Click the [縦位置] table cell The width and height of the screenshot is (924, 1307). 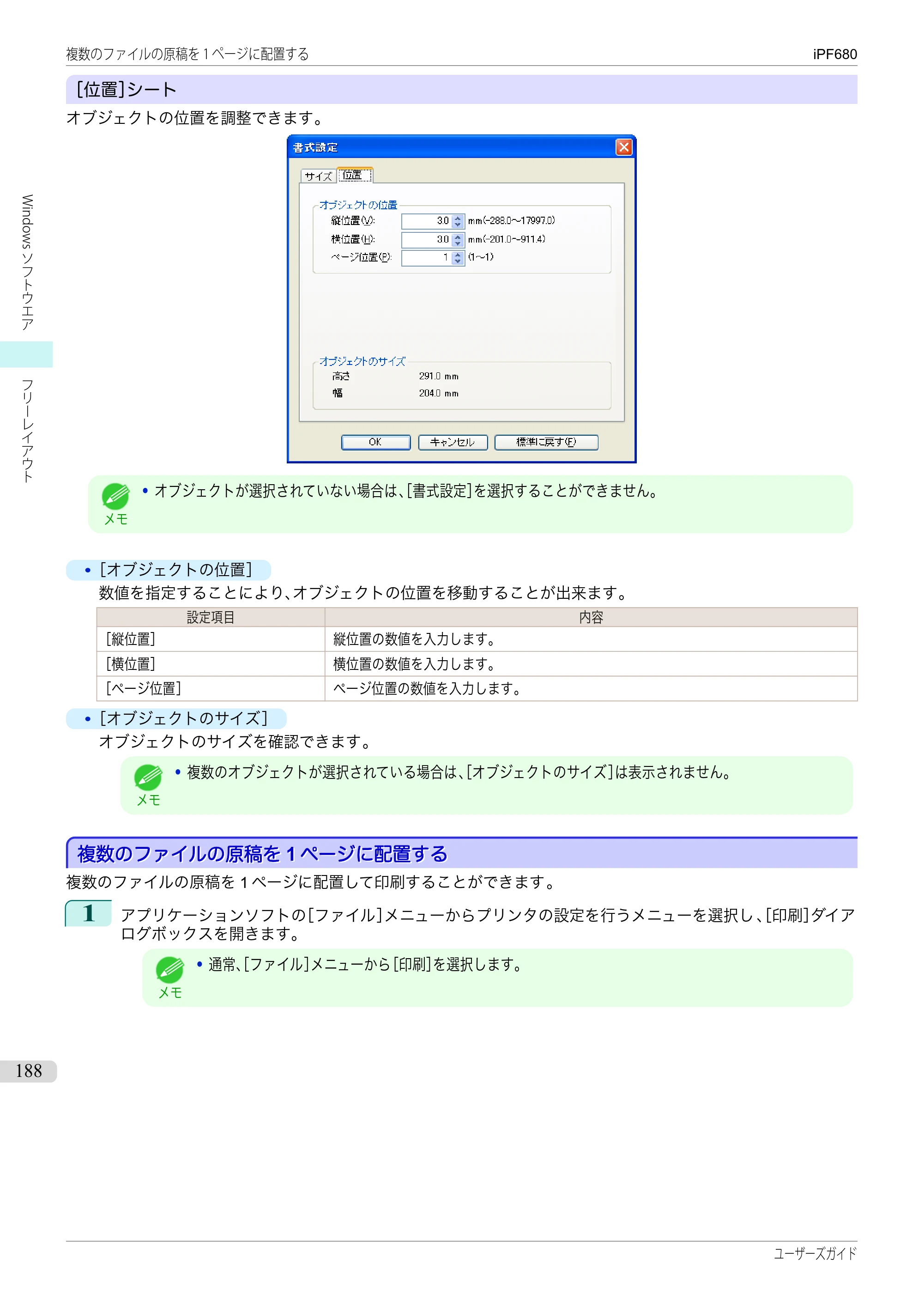point(211,639)
